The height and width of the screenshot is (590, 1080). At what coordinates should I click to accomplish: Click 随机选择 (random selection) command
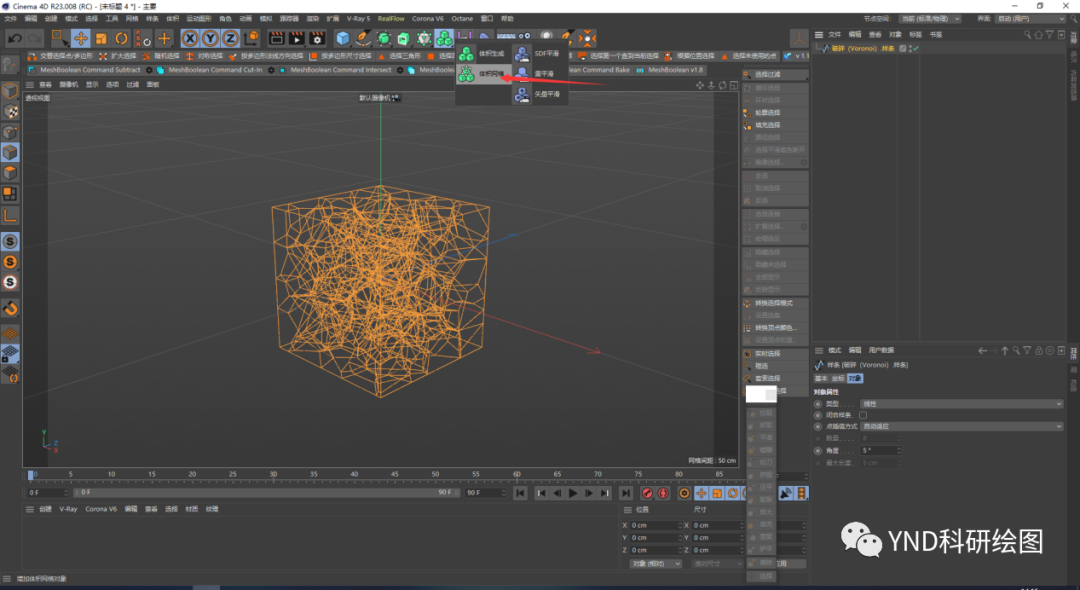pyautogui.click(x=160, y=56)
